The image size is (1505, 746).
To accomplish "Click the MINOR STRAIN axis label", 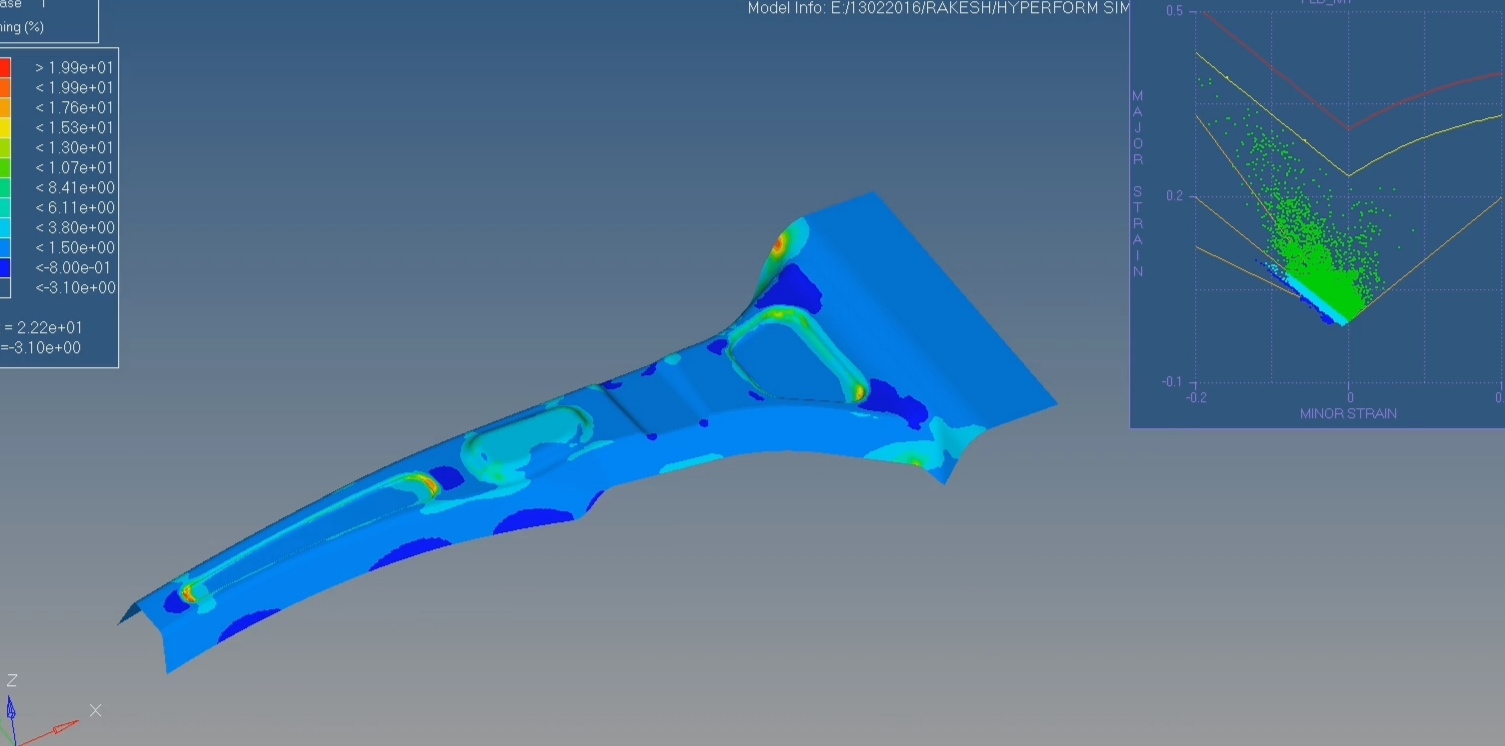I will (x=1348, y=413).
